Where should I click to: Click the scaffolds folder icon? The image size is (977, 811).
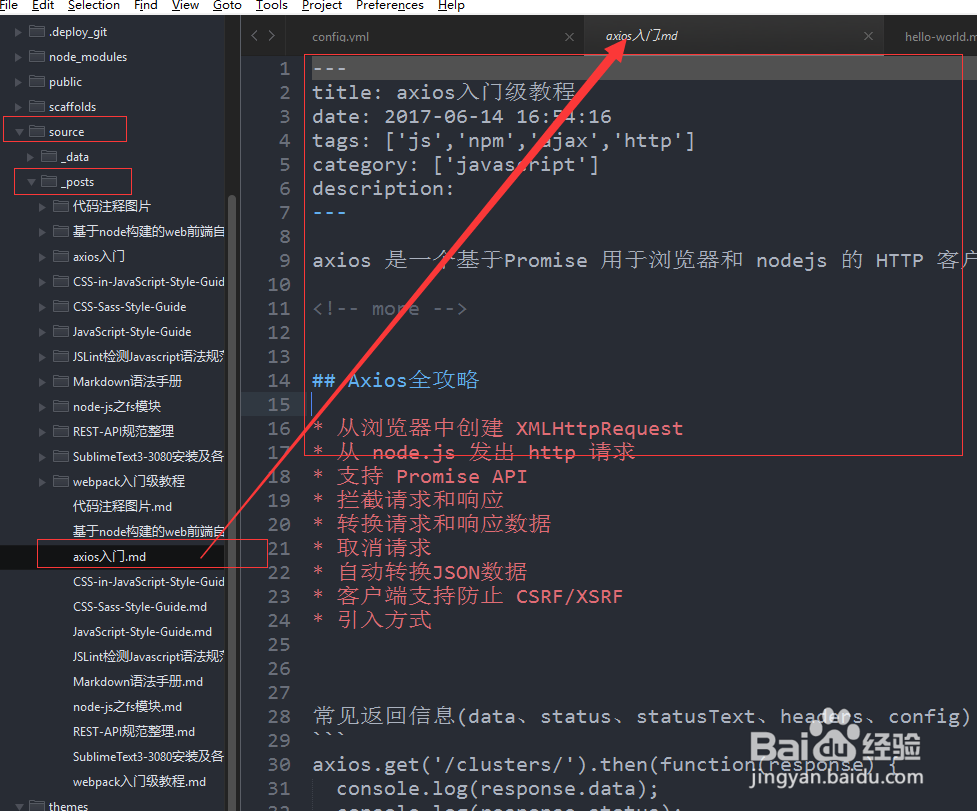coord(37,106)
